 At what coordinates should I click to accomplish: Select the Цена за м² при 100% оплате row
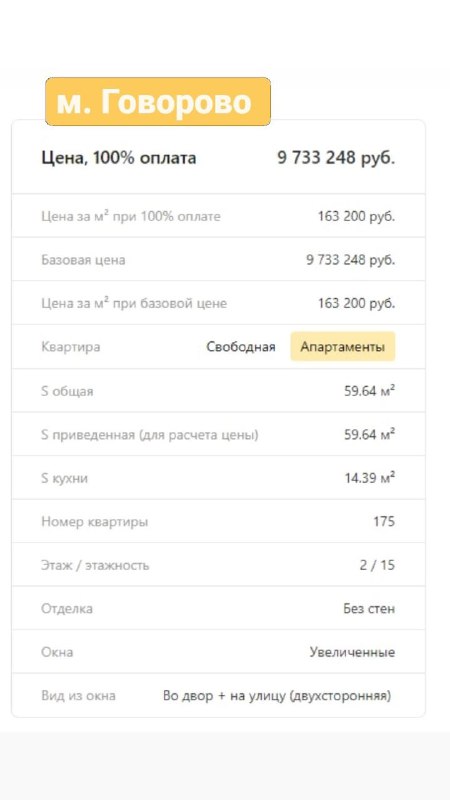(218, 216)
